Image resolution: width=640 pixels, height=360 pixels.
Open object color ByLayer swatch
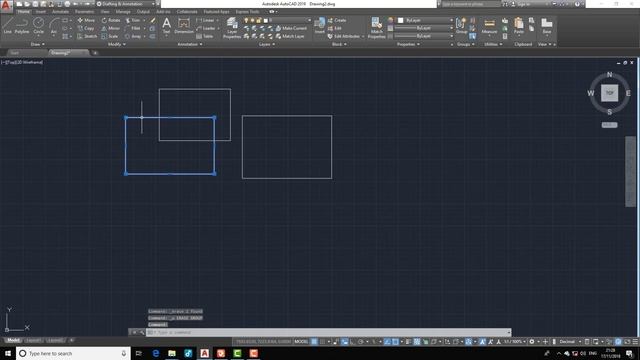point(400,20)
